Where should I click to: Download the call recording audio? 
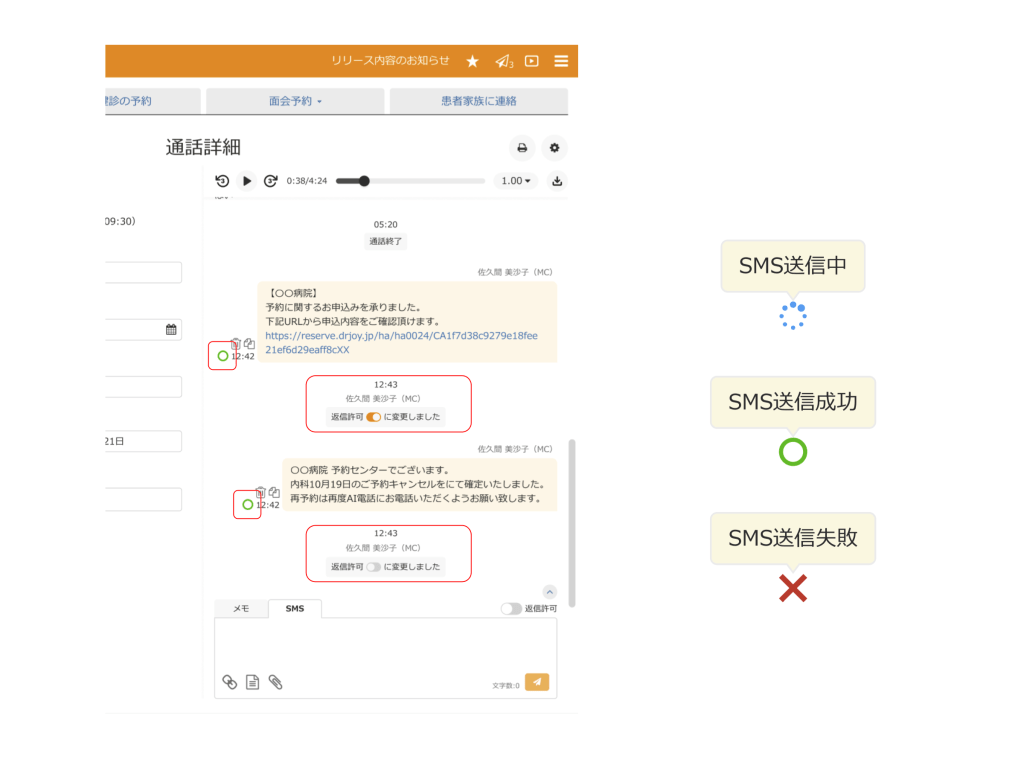tap(557, 181)
